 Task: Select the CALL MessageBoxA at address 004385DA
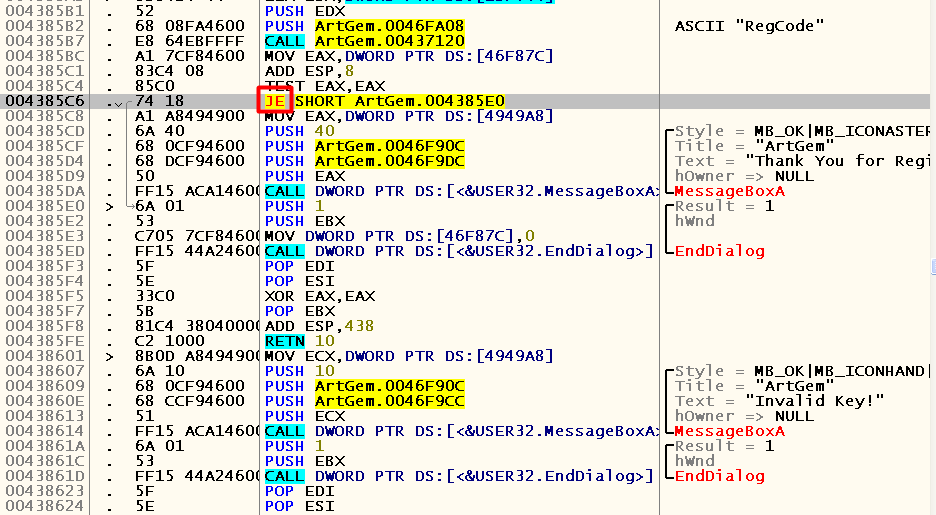click(461, 191)
